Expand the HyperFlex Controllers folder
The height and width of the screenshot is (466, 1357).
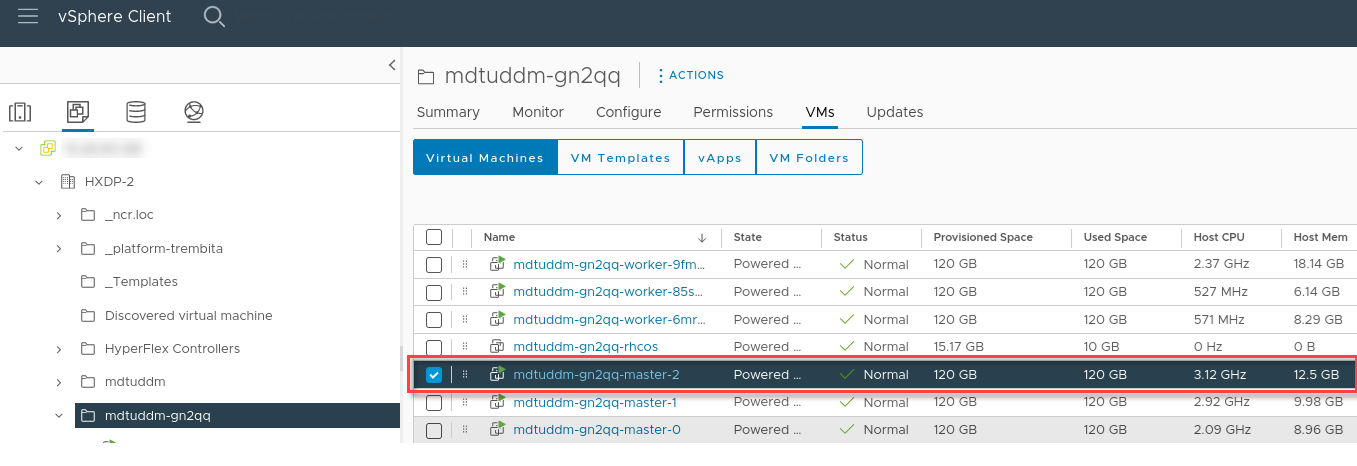(59, 349)
